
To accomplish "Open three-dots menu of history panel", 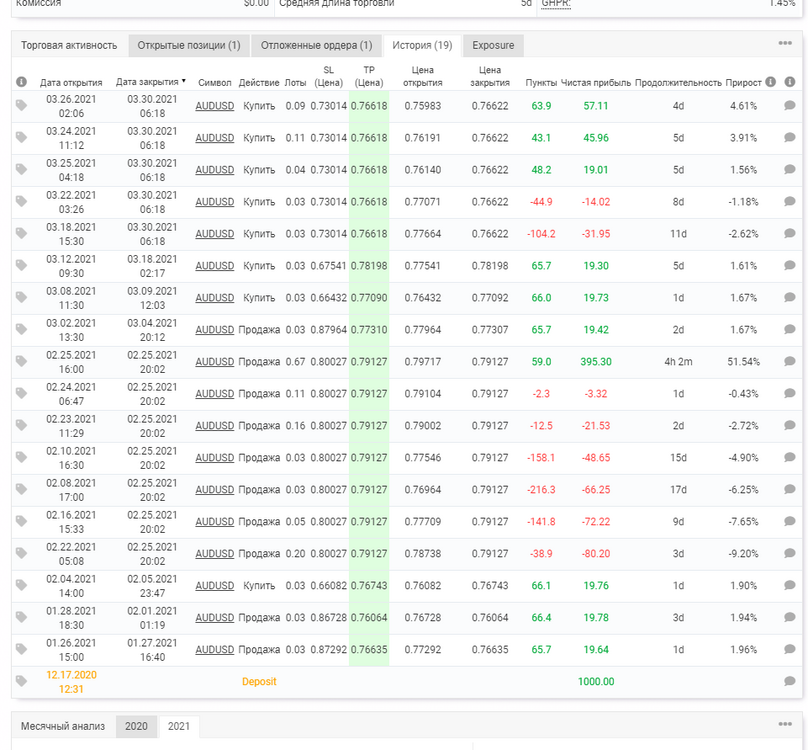I will pos(785,43).
